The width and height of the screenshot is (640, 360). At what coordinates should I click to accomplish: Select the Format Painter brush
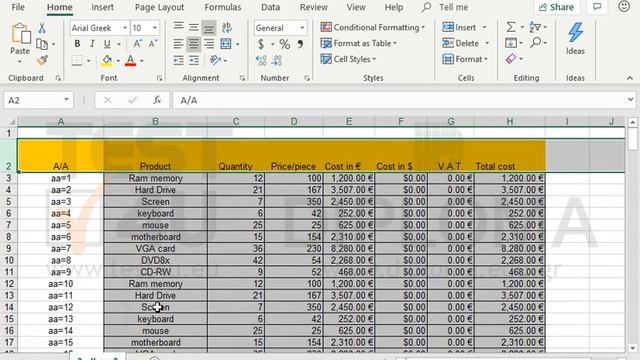(x=42, y=60)
